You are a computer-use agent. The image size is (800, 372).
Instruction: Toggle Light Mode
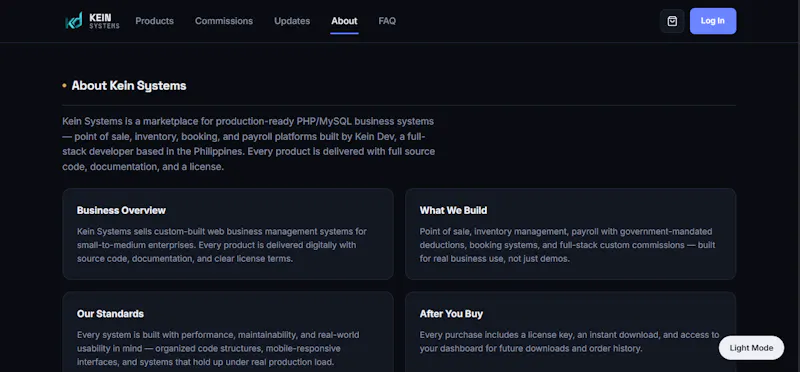pos(751,348)
